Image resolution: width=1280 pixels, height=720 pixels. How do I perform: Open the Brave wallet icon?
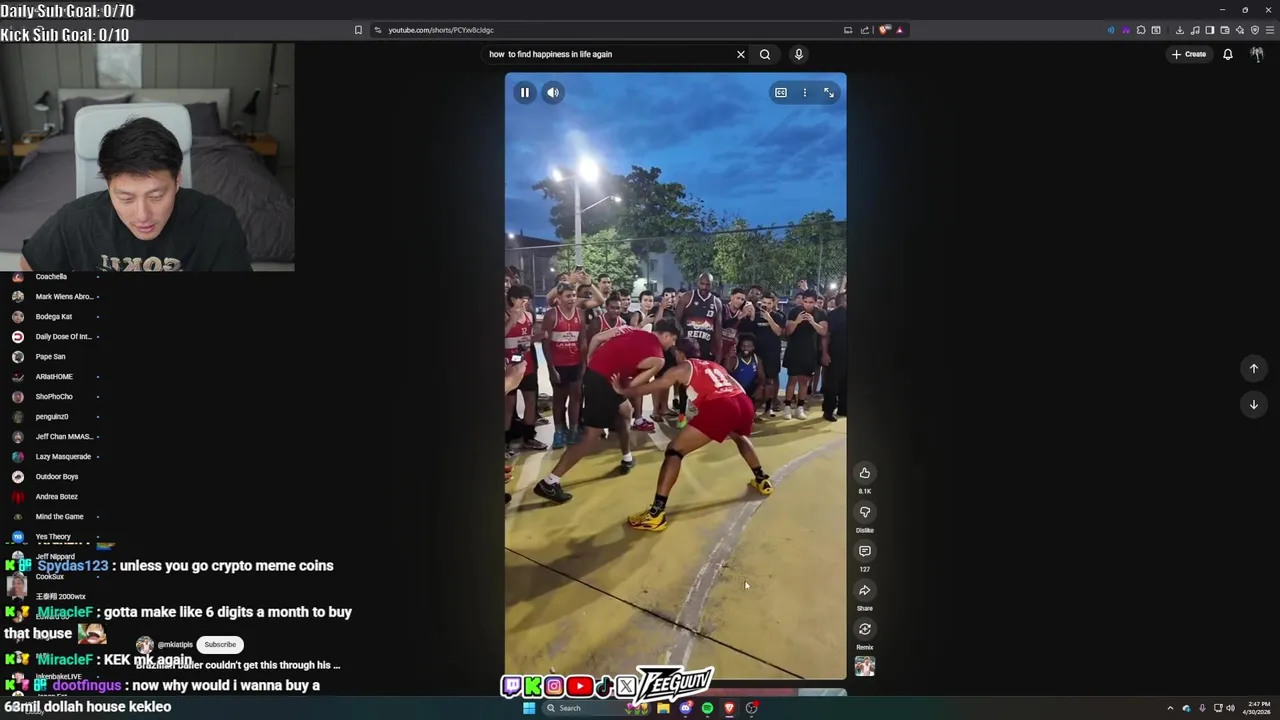tap(1225, 30)
